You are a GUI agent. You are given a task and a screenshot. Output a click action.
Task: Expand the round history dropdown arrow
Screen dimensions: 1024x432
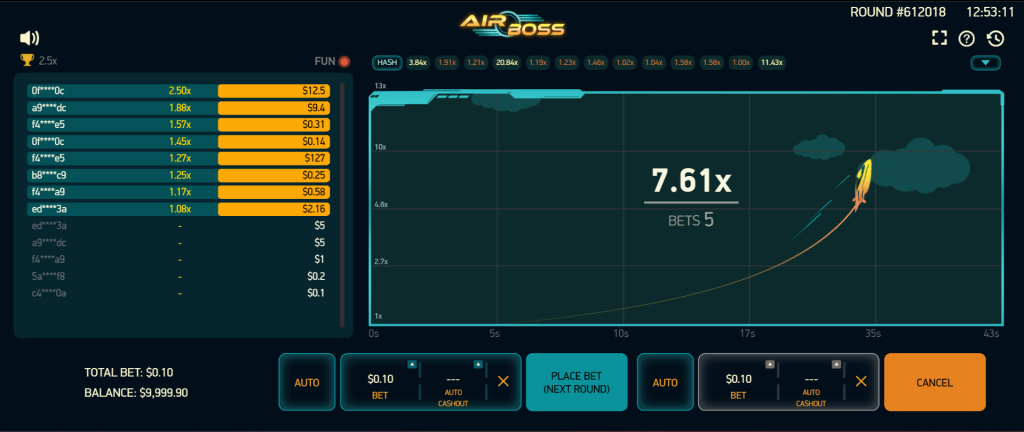tap(986, 63)
